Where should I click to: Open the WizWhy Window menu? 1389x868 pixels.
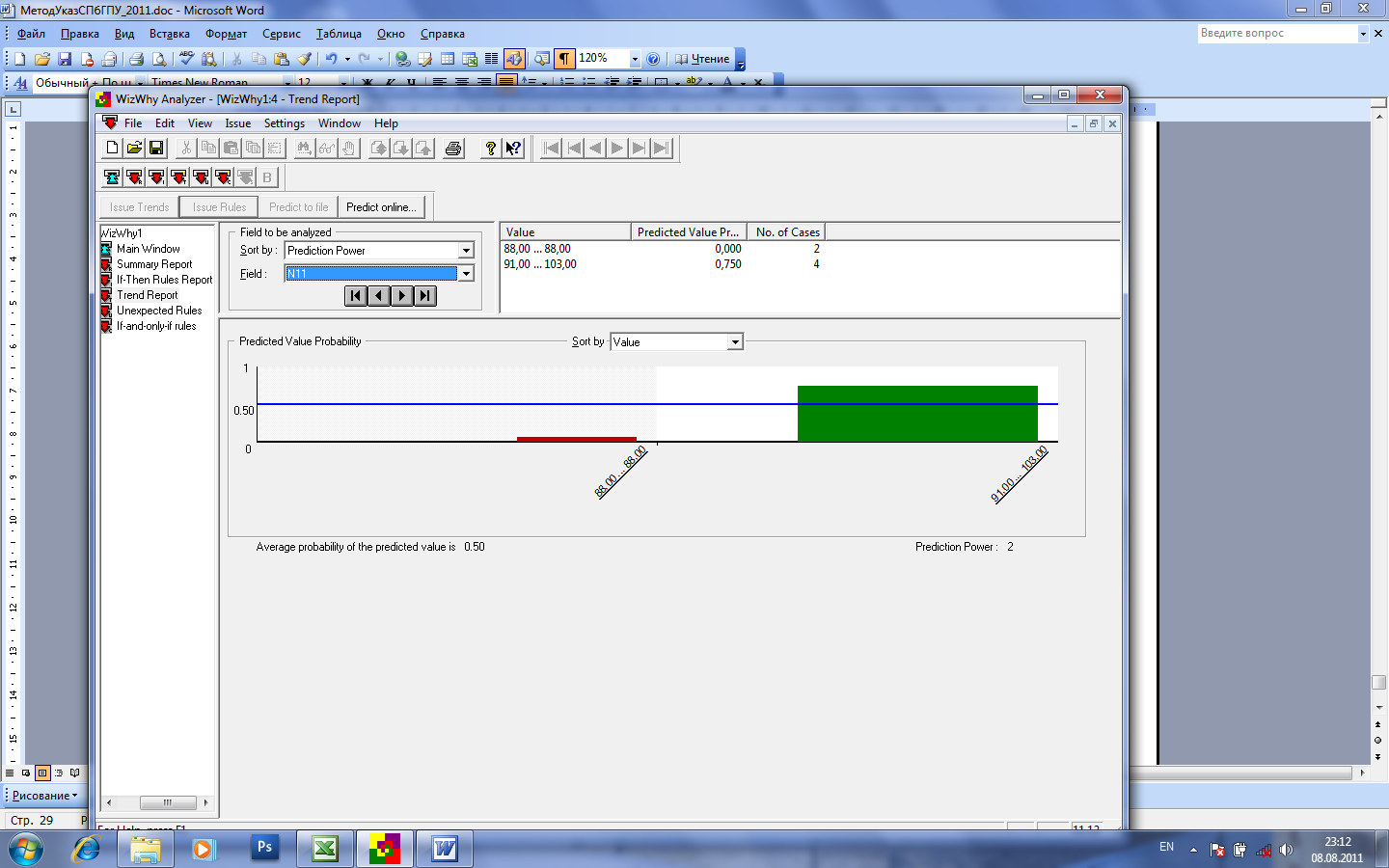pyautogui.click(x=340, y=123)
